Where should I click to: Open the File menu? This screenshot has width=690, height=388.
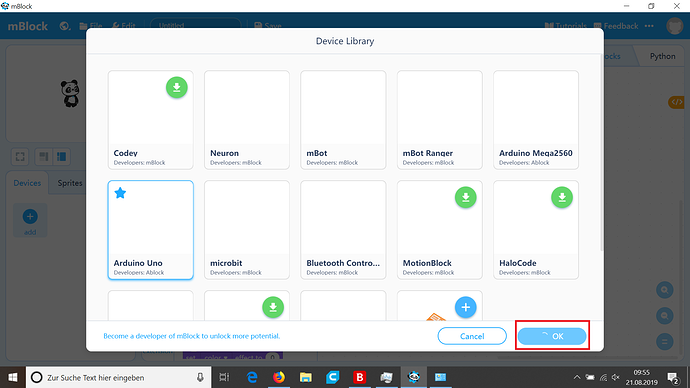(91, 26)
